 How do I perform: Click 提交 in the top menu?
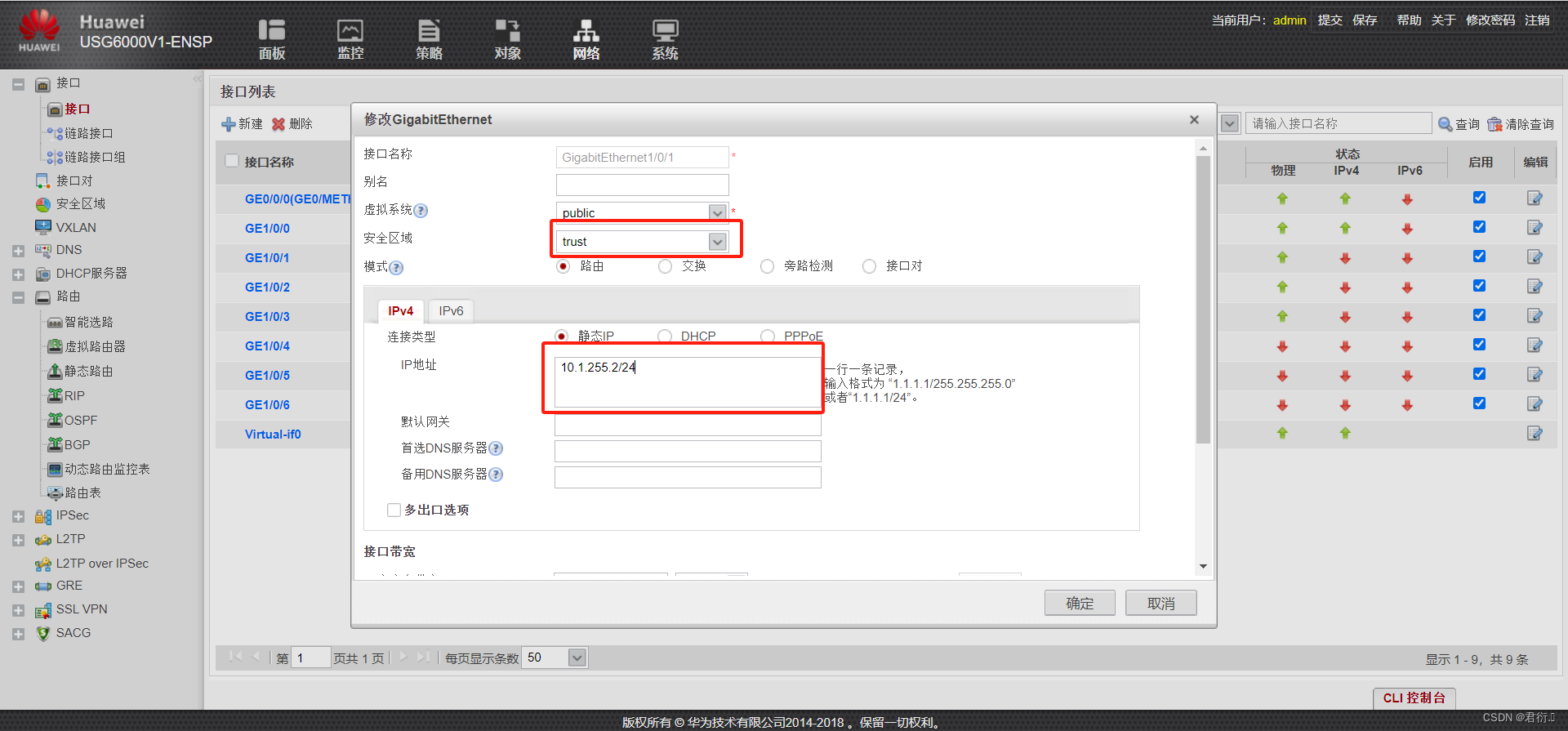(1330, 20)
